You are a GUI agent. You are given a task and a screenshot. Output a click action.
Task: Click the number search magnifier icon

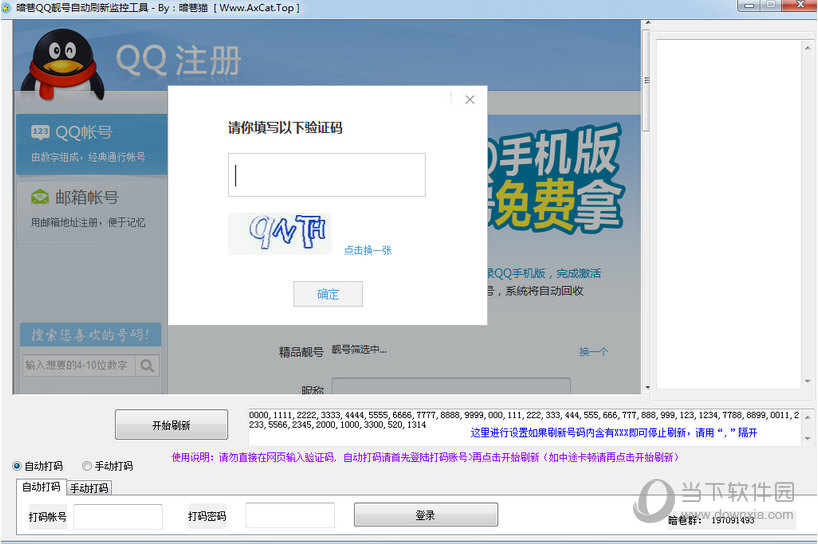coord(147,366)
